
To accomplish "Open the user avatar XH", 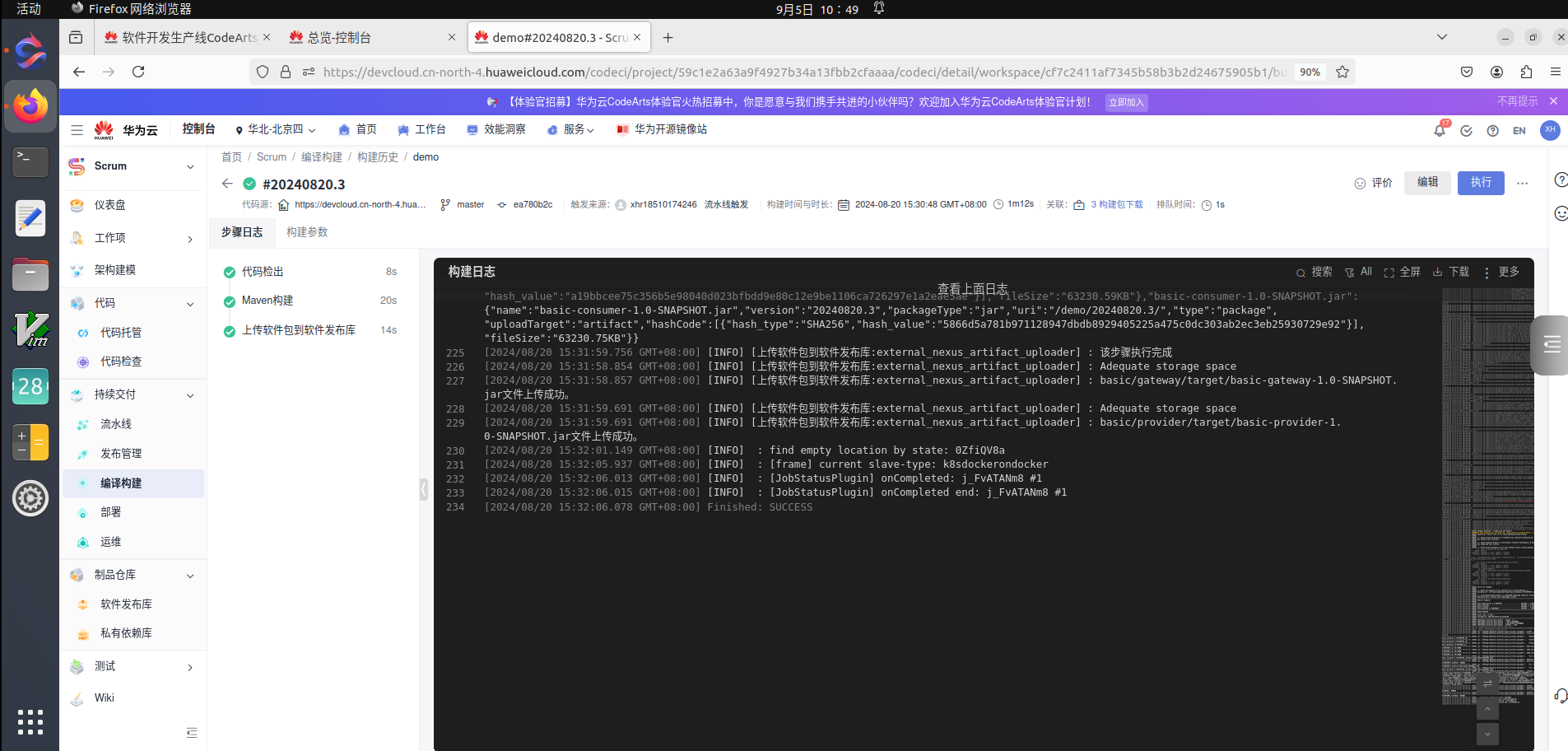I will 1550,130.
